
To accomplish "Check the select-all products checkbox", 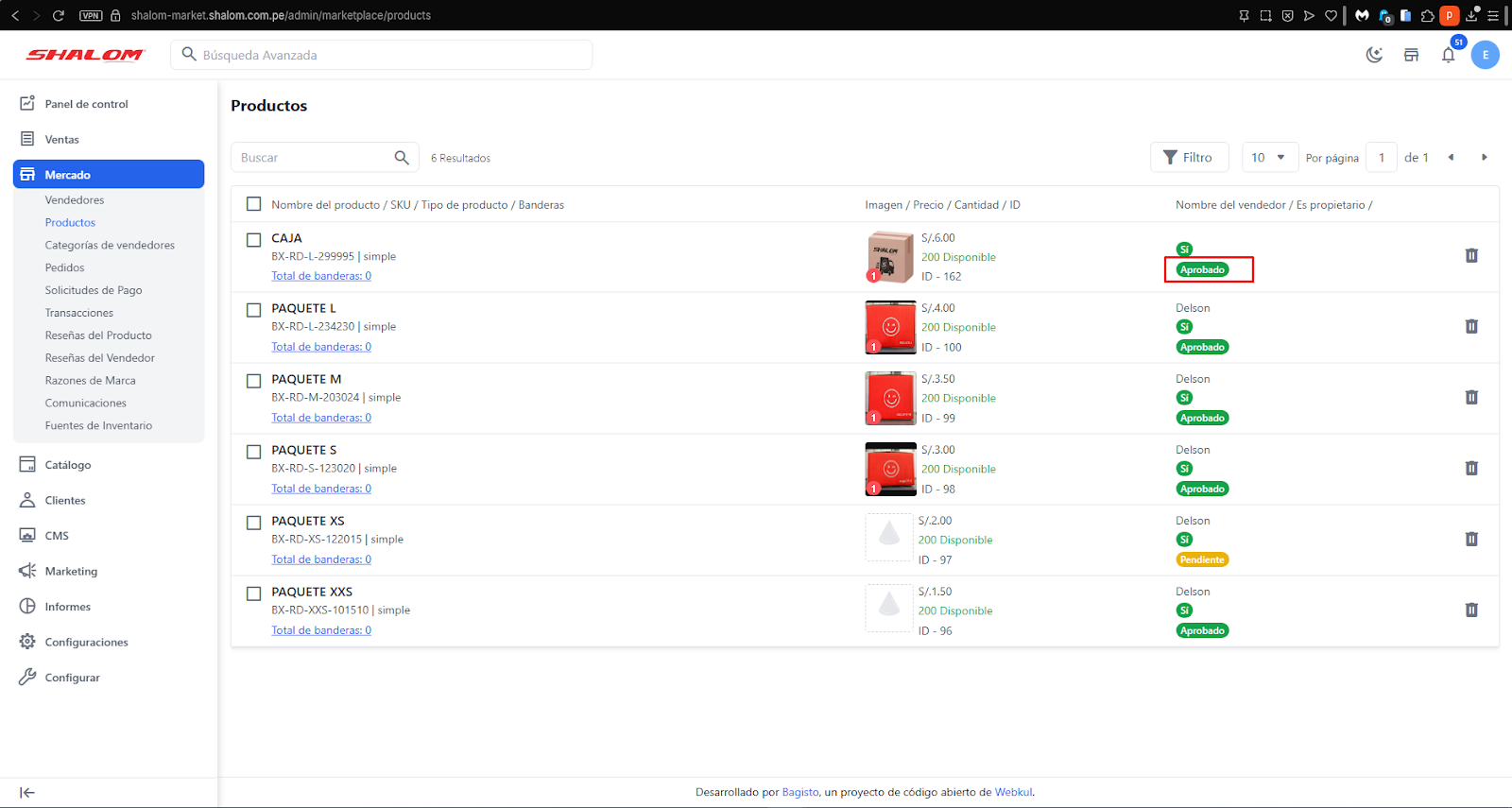I will click(253, 204).
